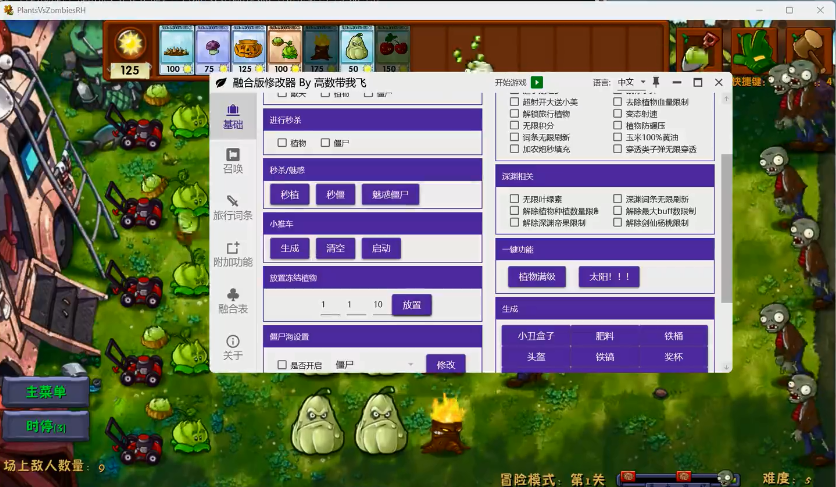This screenshot has height=487, width=836.
Task: Select the purple mushroom seed packet costing 75
Action: 213,50
